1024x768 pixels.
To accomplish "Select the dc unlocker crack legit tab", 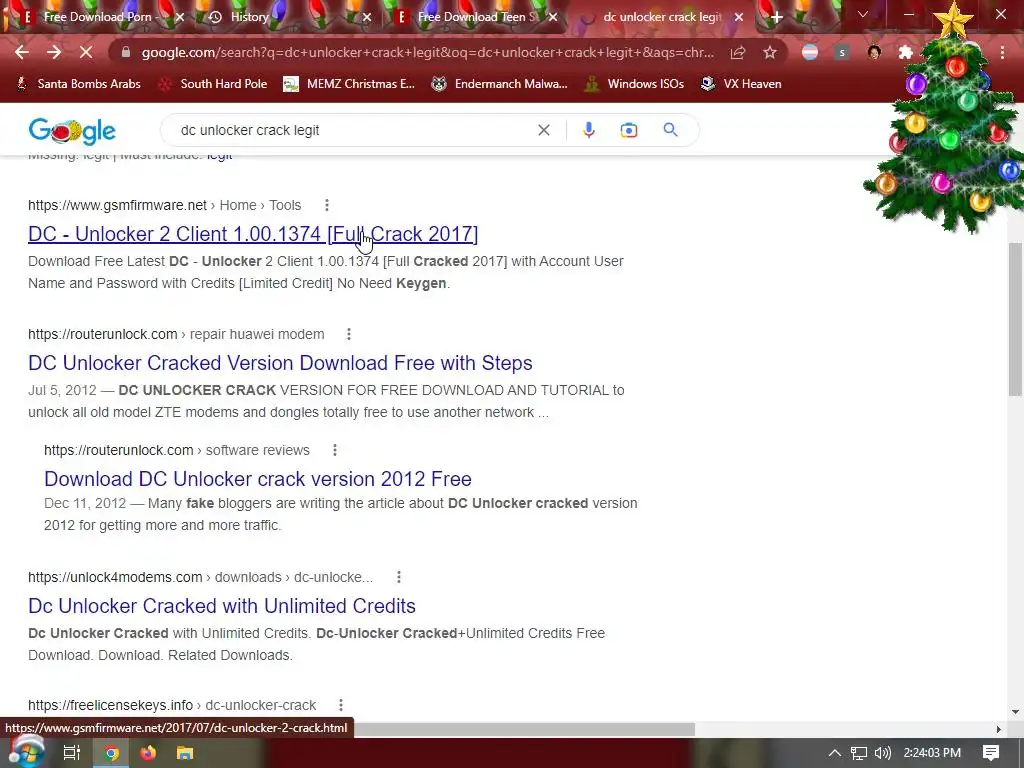I will click(x=661, y=18).
